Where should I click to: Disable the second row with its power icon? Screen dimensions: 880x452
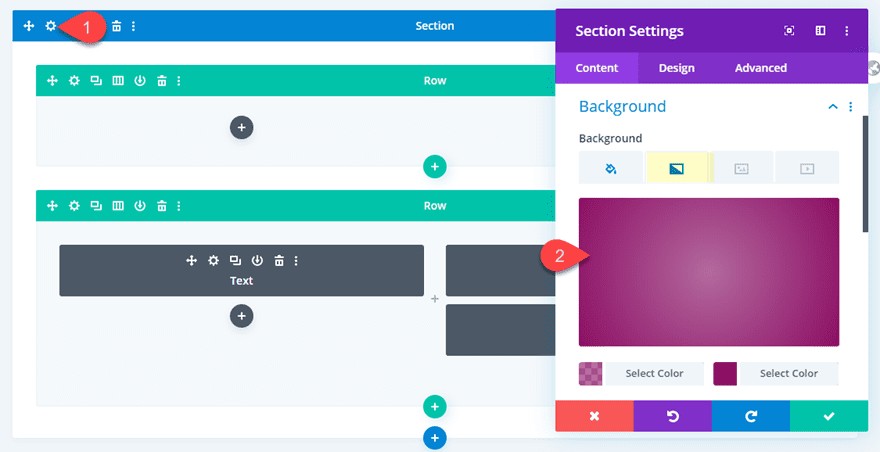(140, 206)
